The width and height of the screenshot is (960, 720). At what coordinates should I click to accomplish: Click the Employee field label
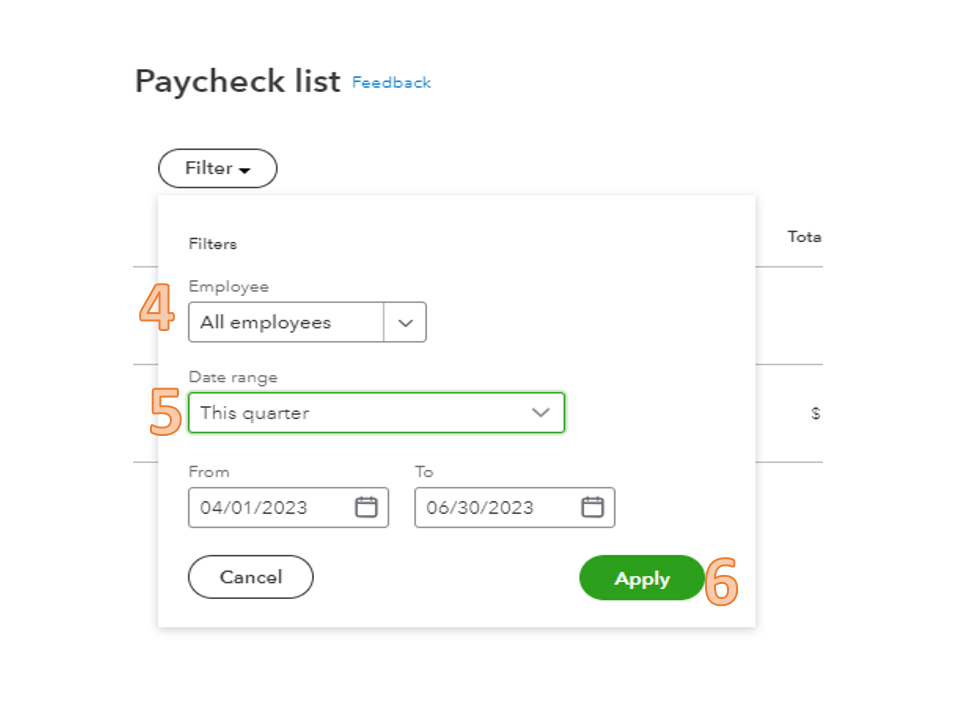[229, 287]
